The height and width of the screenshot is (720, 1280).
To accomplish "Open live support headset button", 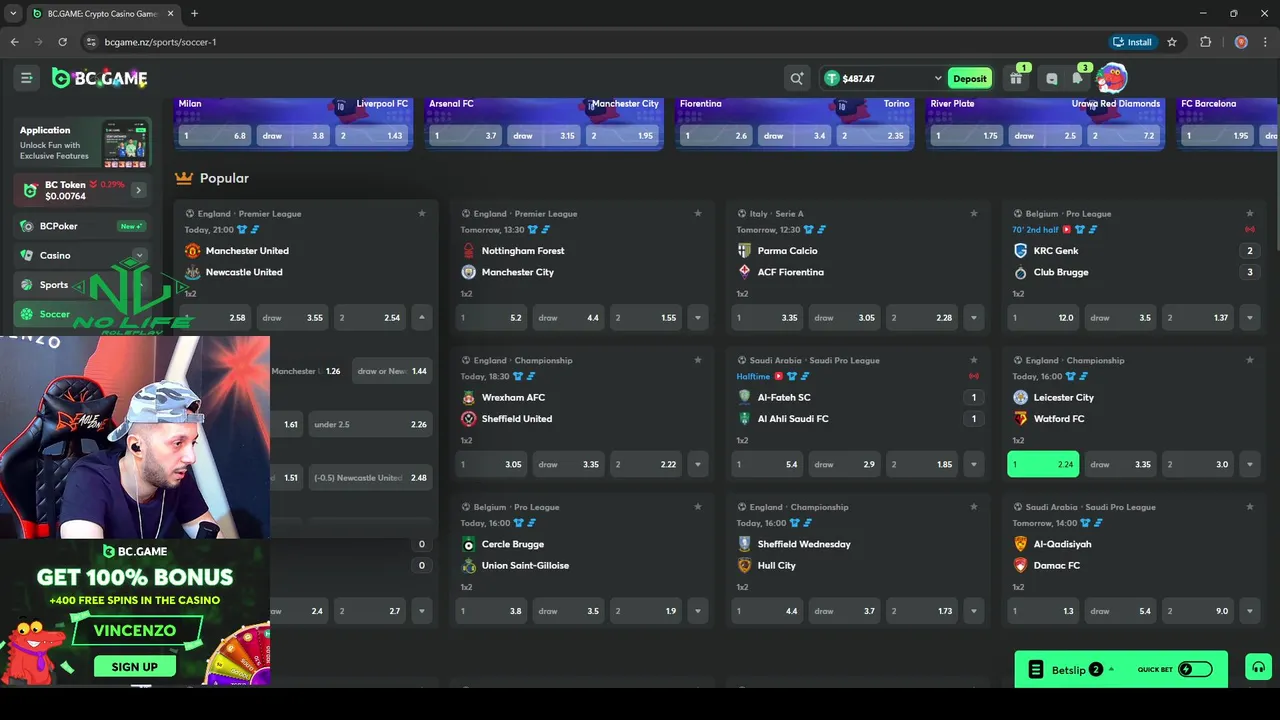I will click(1258, 668).
